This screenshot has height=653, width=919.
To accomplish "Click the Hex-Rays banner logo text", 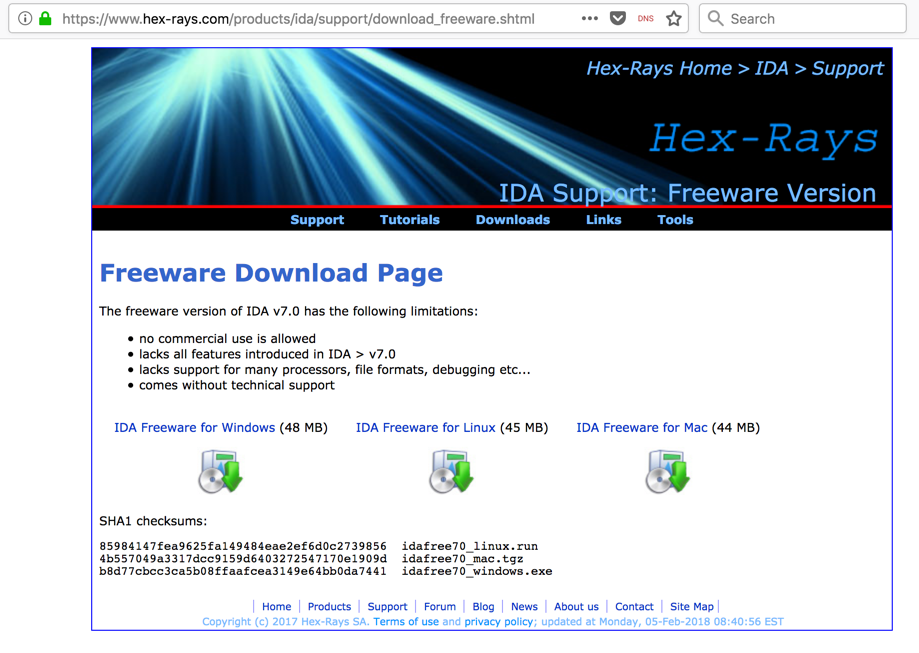I will tap(764, 138).
